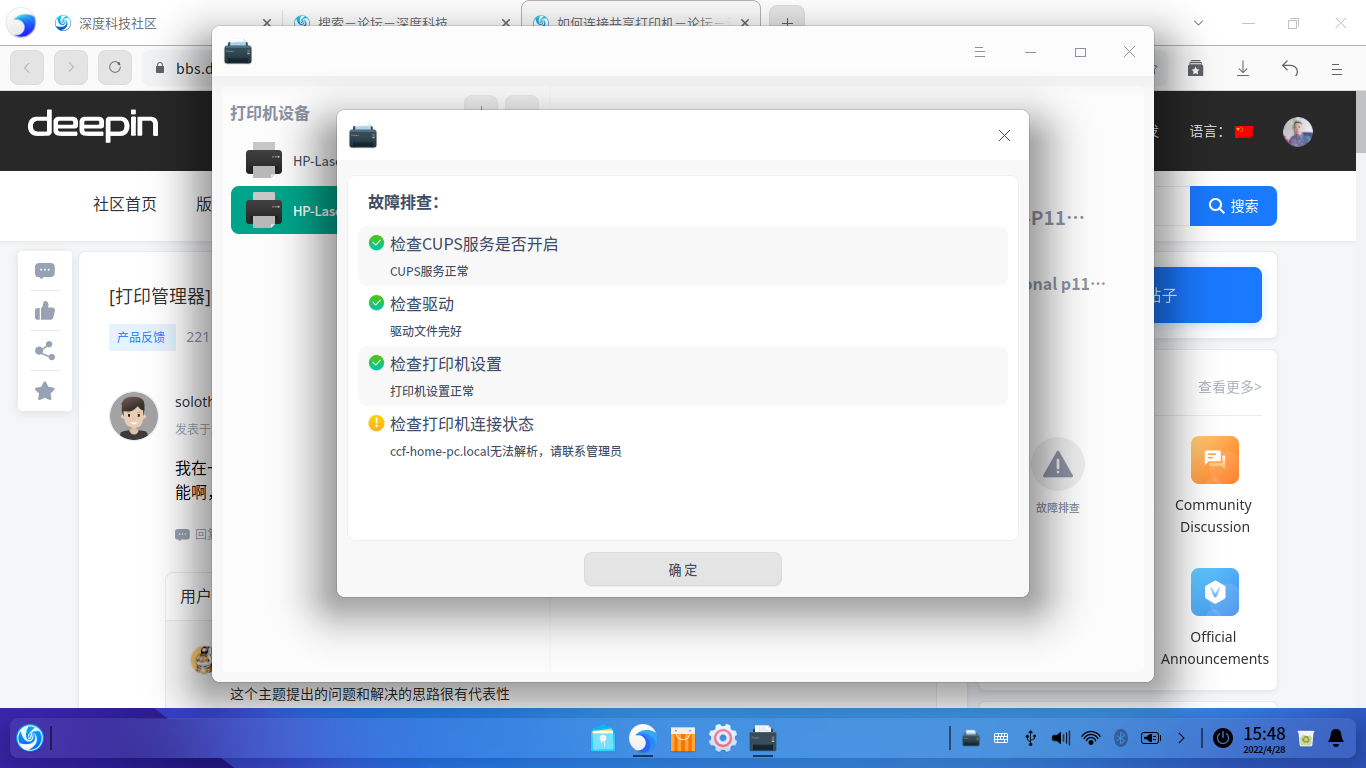Viewport: 1366px width, 768px height.
Task: Expand hidden tray icons with the chevron
Action: 1181,738
